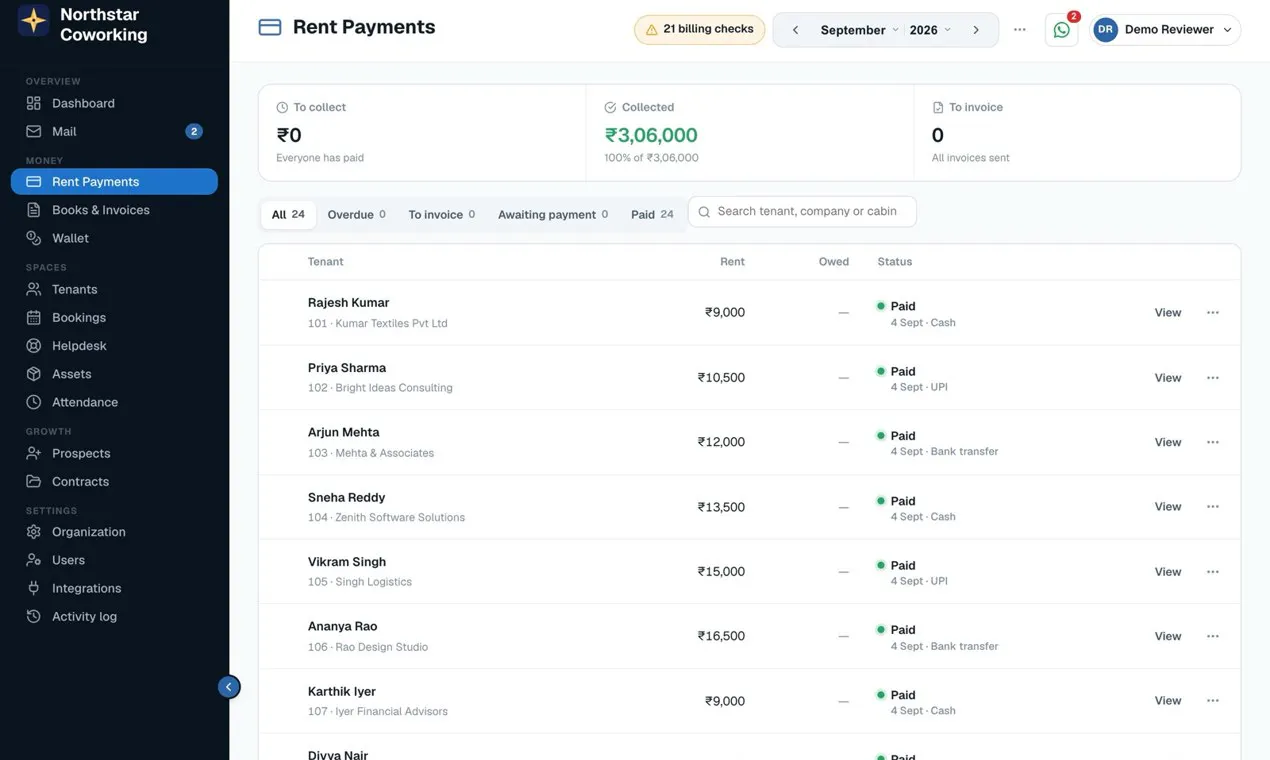Show the Awaiting payment tab
The image size is (1270, 760).
click(x=553, y=215)
